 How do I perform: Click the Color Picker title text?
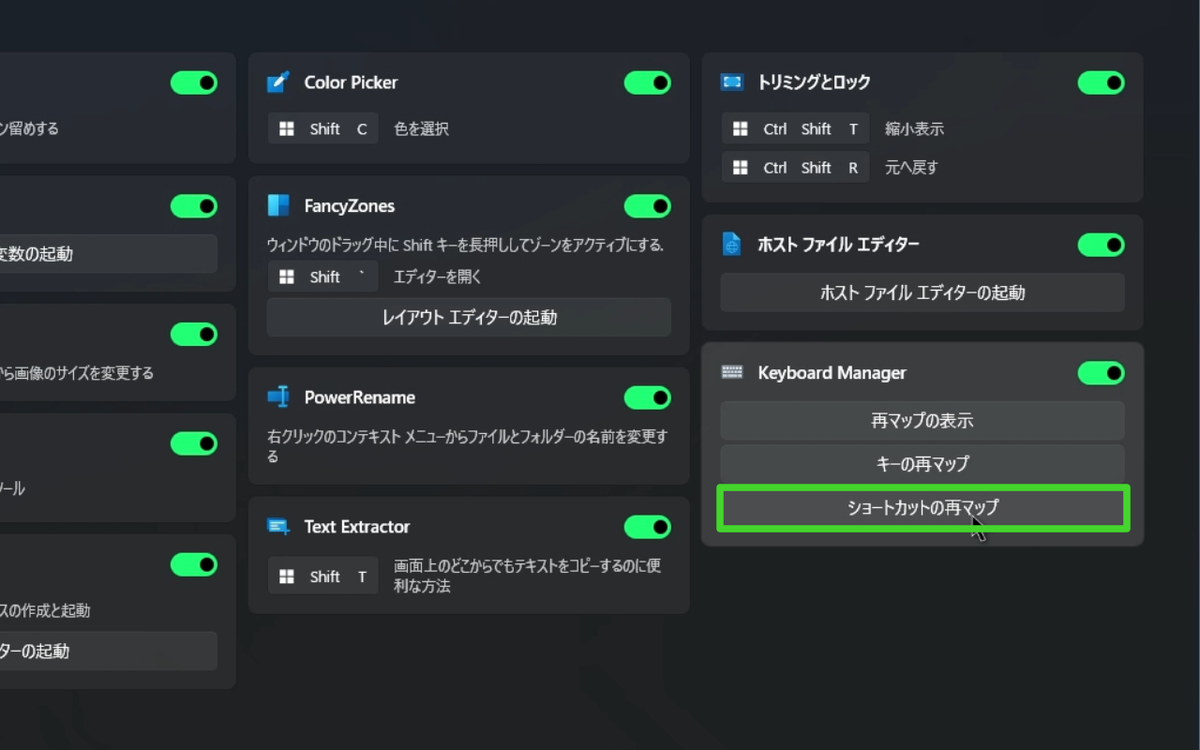[x=351, y=83]
